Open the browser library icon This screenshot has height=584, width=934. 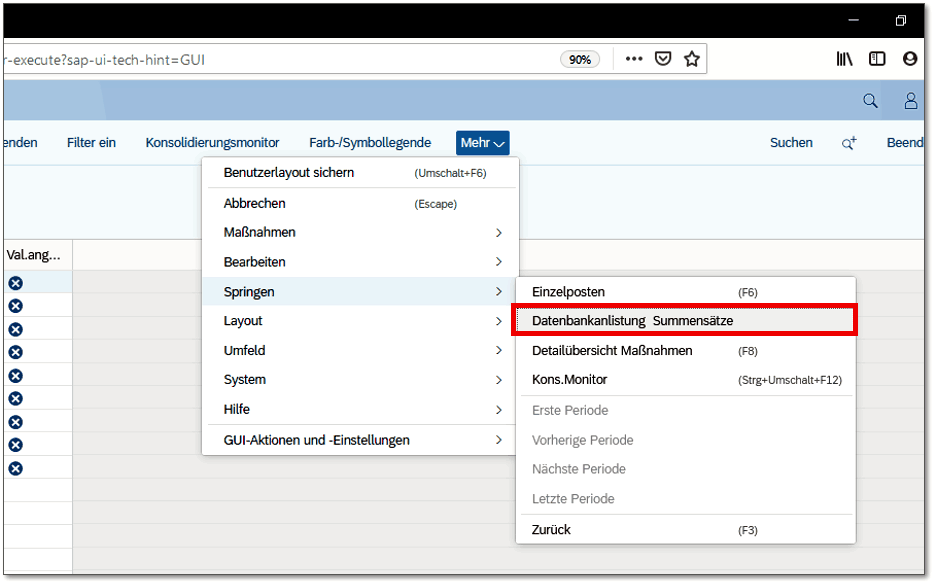tap(846, 59)
